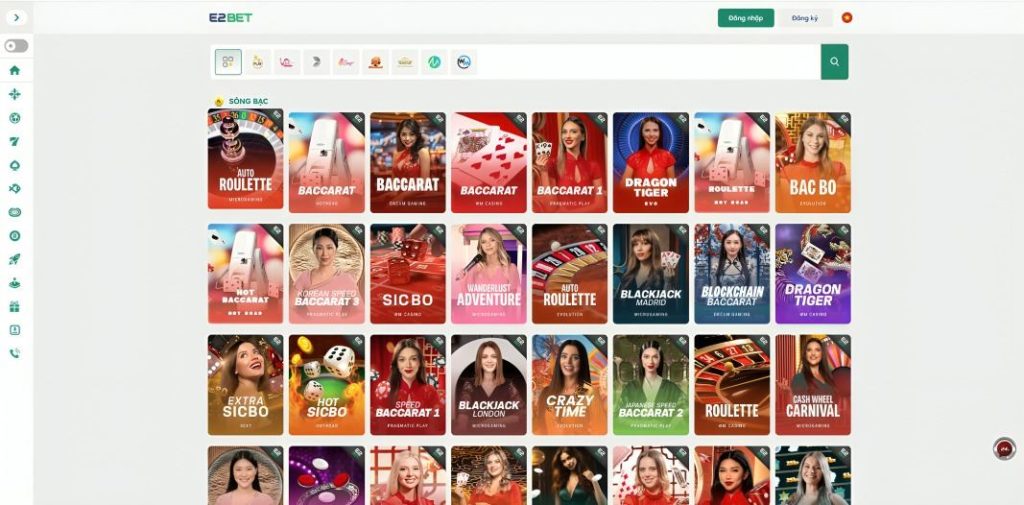This screenshot has width=1024, height=505.
Task: Open the Speed Baccarat 1 card
Action: [408, 385]
